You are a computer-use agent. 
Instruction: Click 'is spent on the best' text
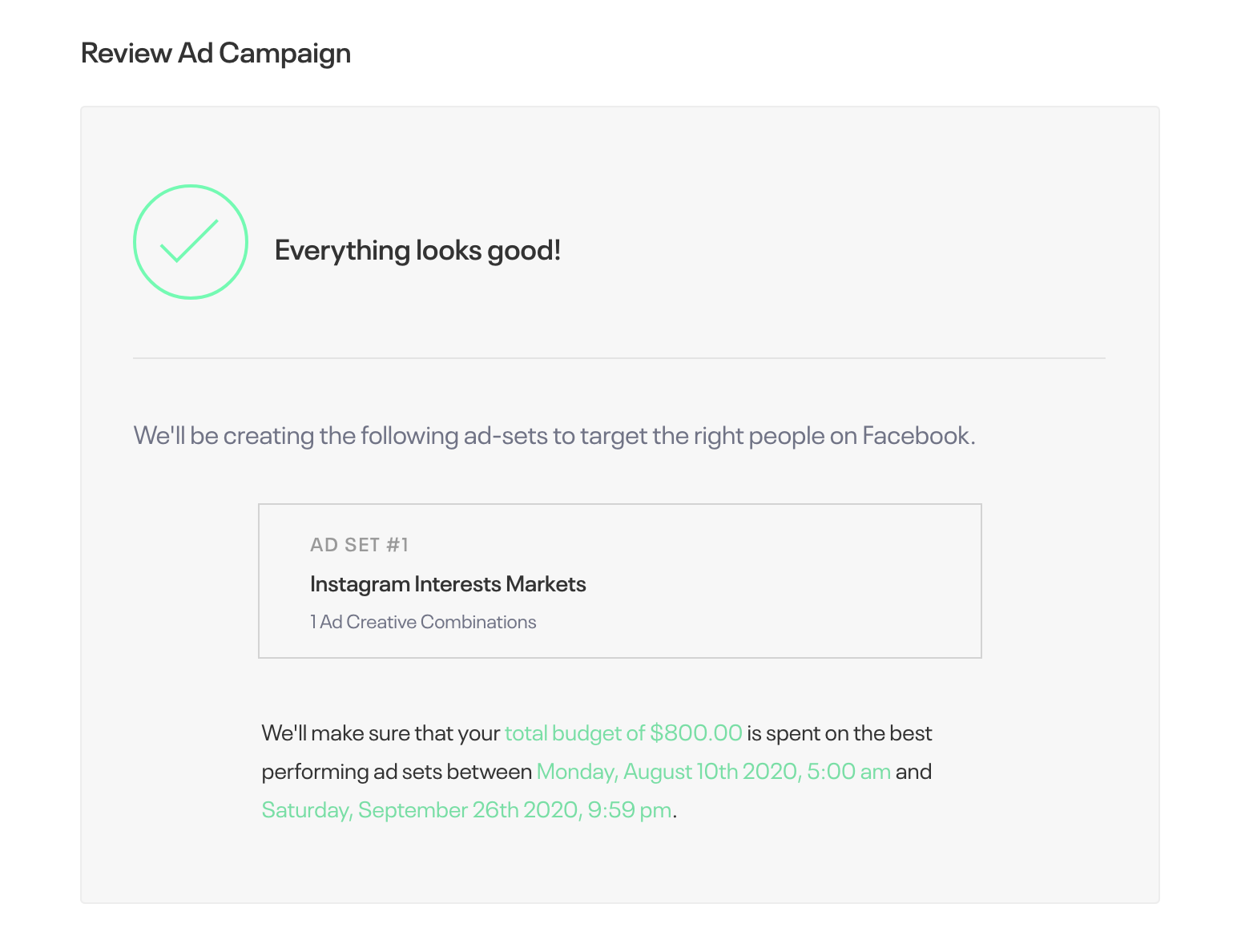point(840,733)
